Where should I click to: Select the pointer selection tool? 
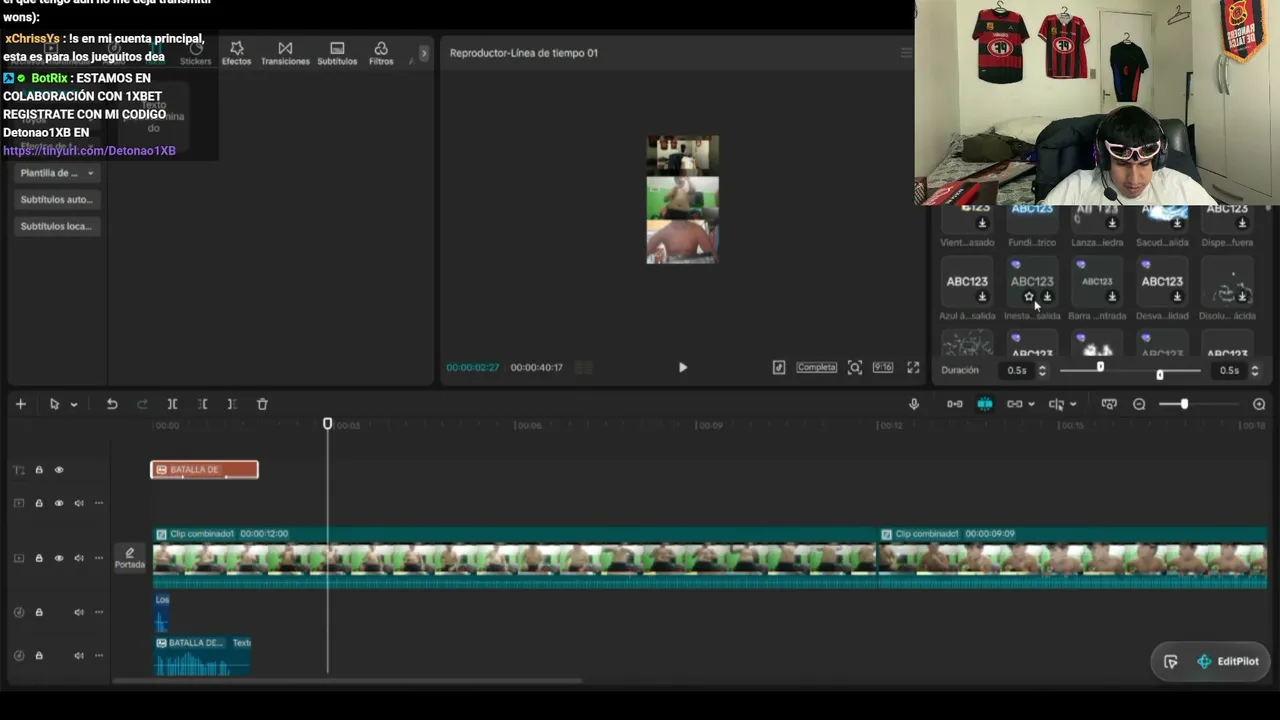[54, 404]
